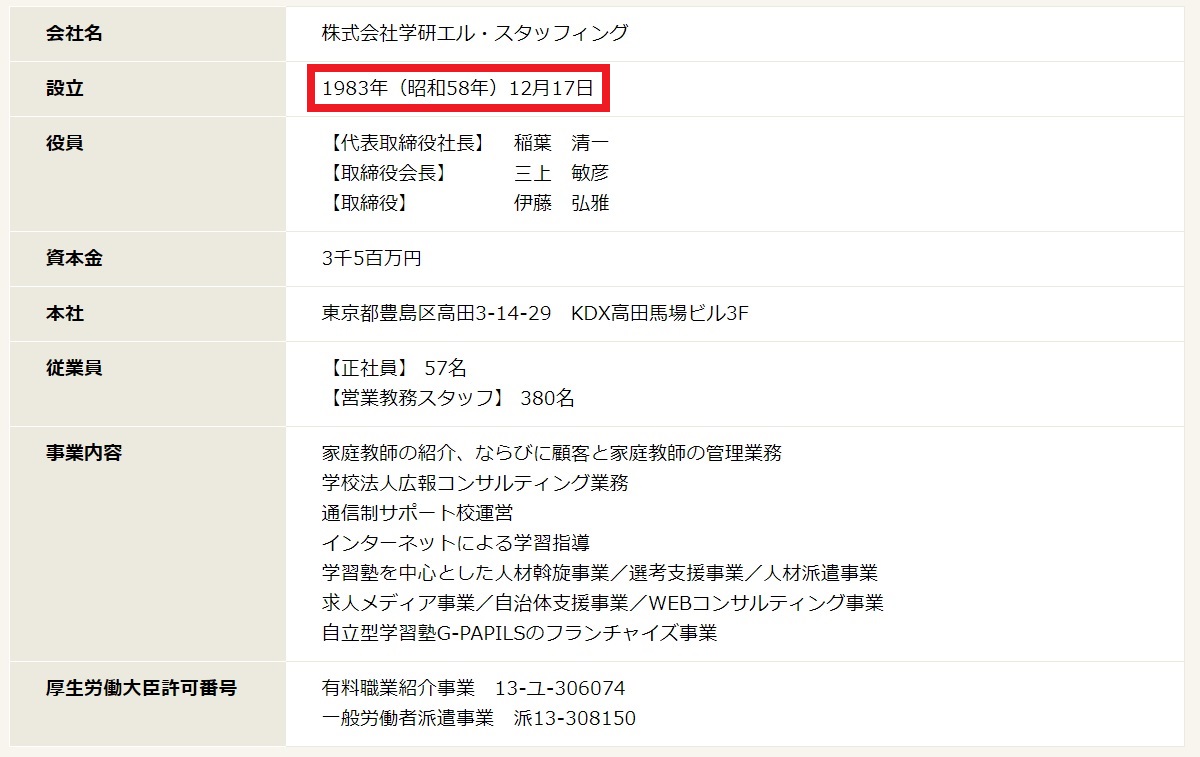The width and height of the screenshot is (1200, 757).
Task: Click the name 稲葉 清一
Action: coord(561,143)
